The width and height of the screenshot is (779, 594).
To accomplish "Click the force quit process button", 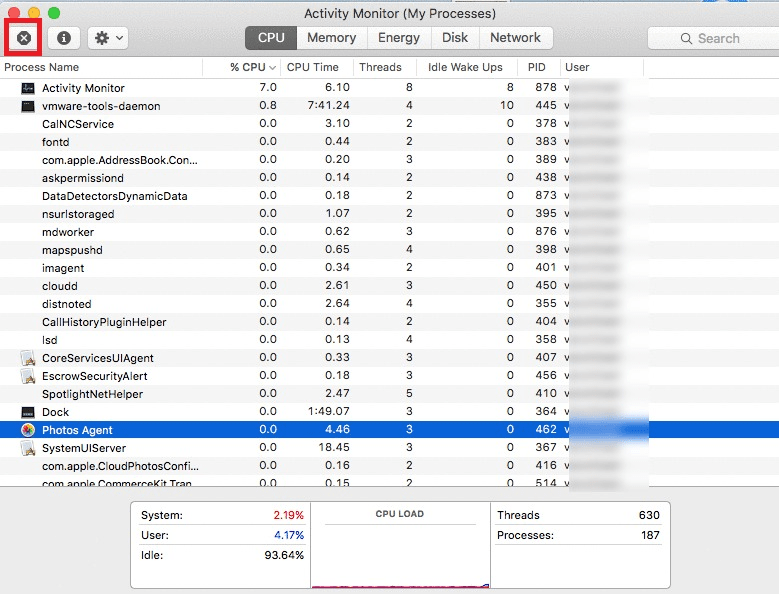I will [x=24, y=38].
